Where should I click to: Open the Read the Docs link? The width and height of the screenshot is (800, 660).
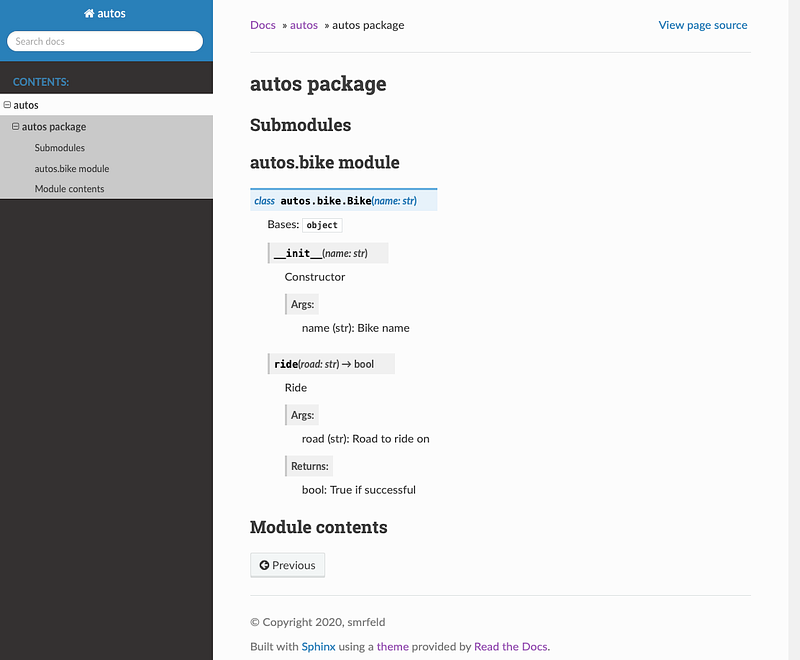click(511, 647)
